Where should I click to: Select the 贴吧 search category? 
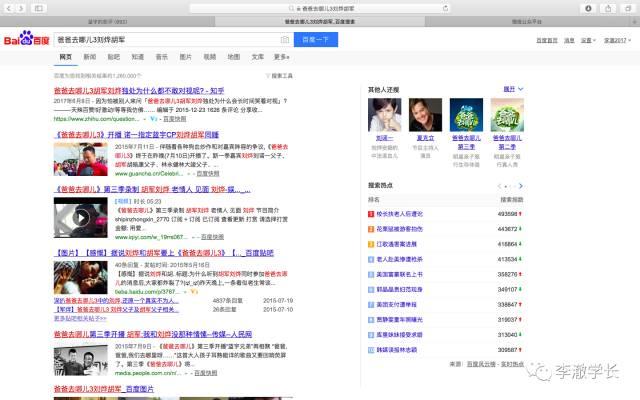113,57
